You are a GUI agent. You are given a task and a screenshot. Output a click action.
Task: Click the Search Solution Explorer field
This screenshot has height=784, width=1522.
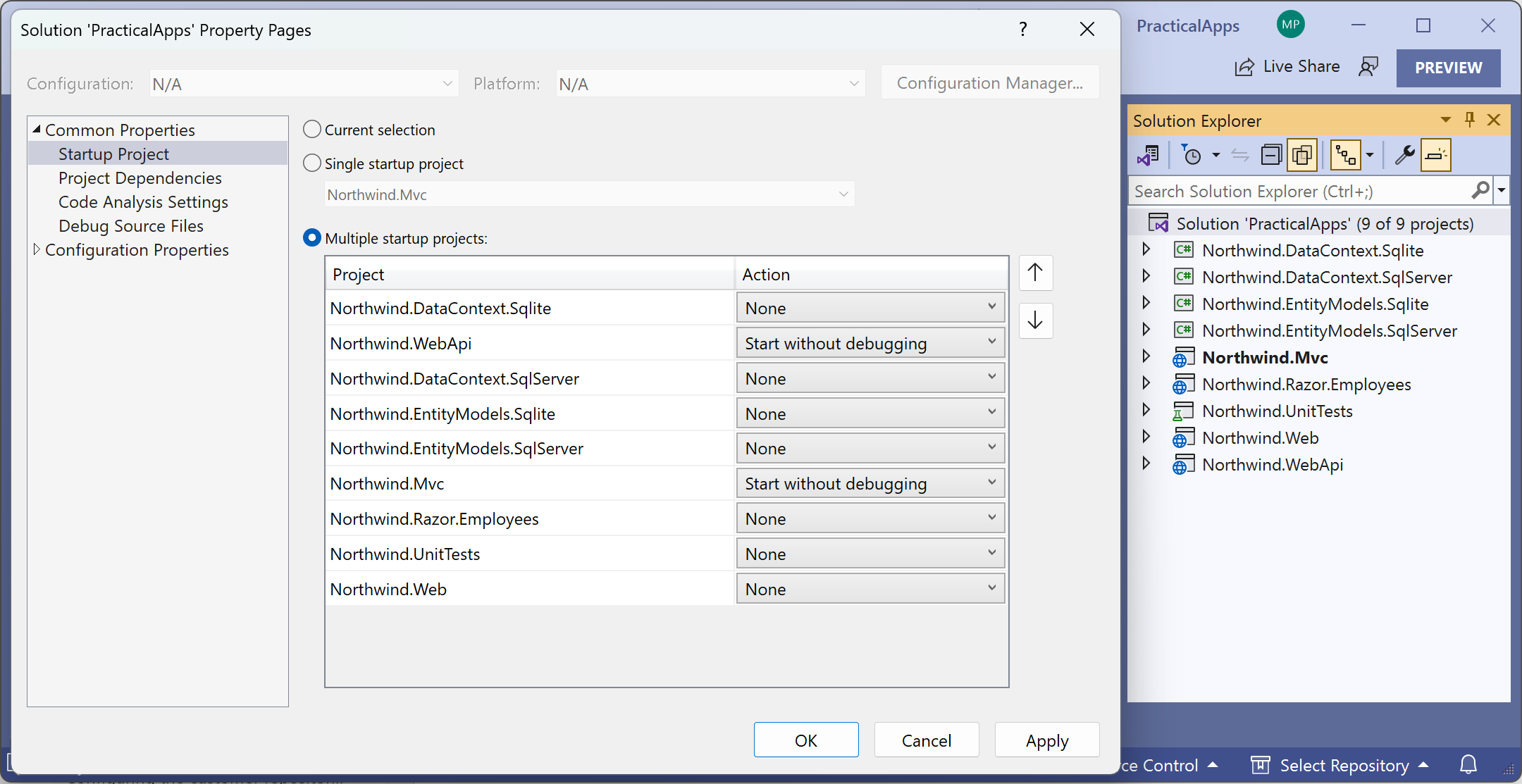[x=1300, y=191]
